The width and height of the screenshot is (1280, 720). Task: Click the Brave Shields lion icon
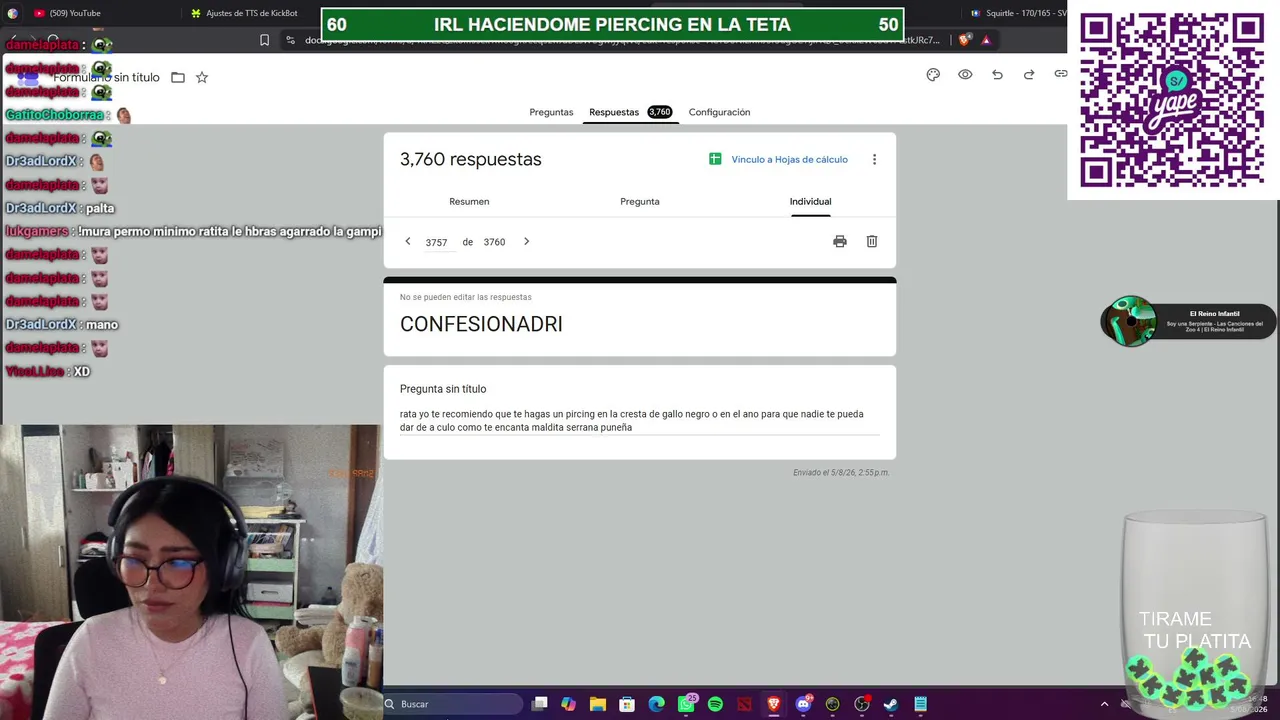click(964, 40)
